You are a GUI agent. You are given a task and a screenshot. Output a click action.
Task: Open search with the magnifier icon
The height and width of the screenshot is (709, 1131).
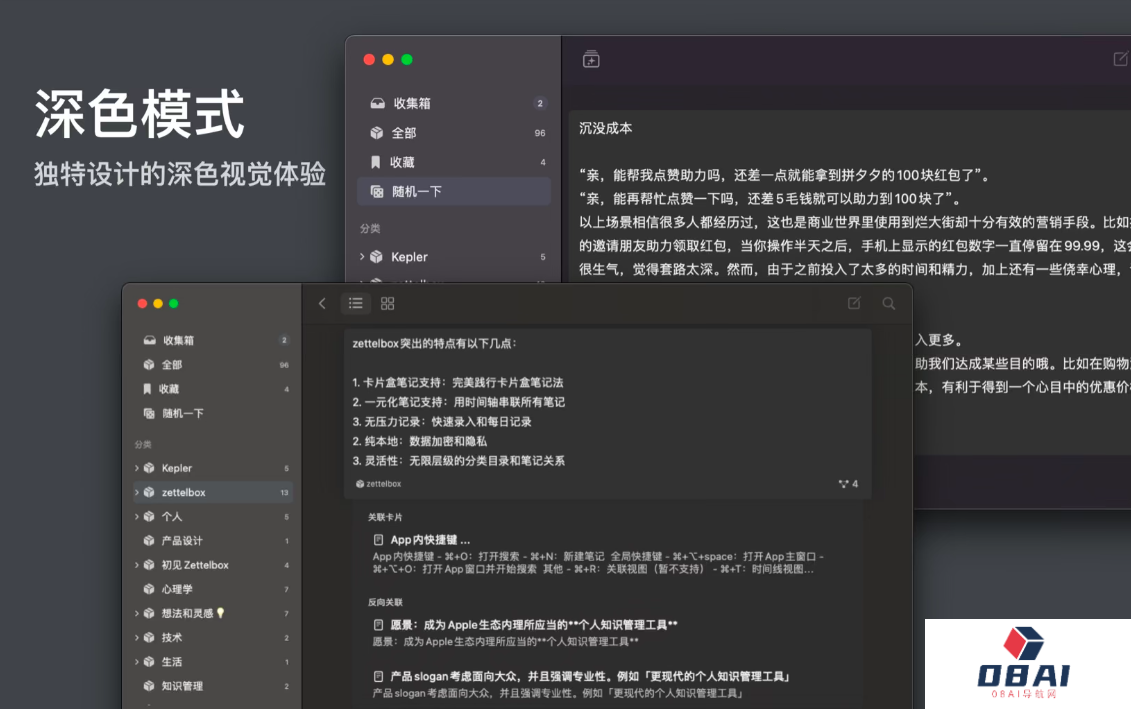pos(888,304)
